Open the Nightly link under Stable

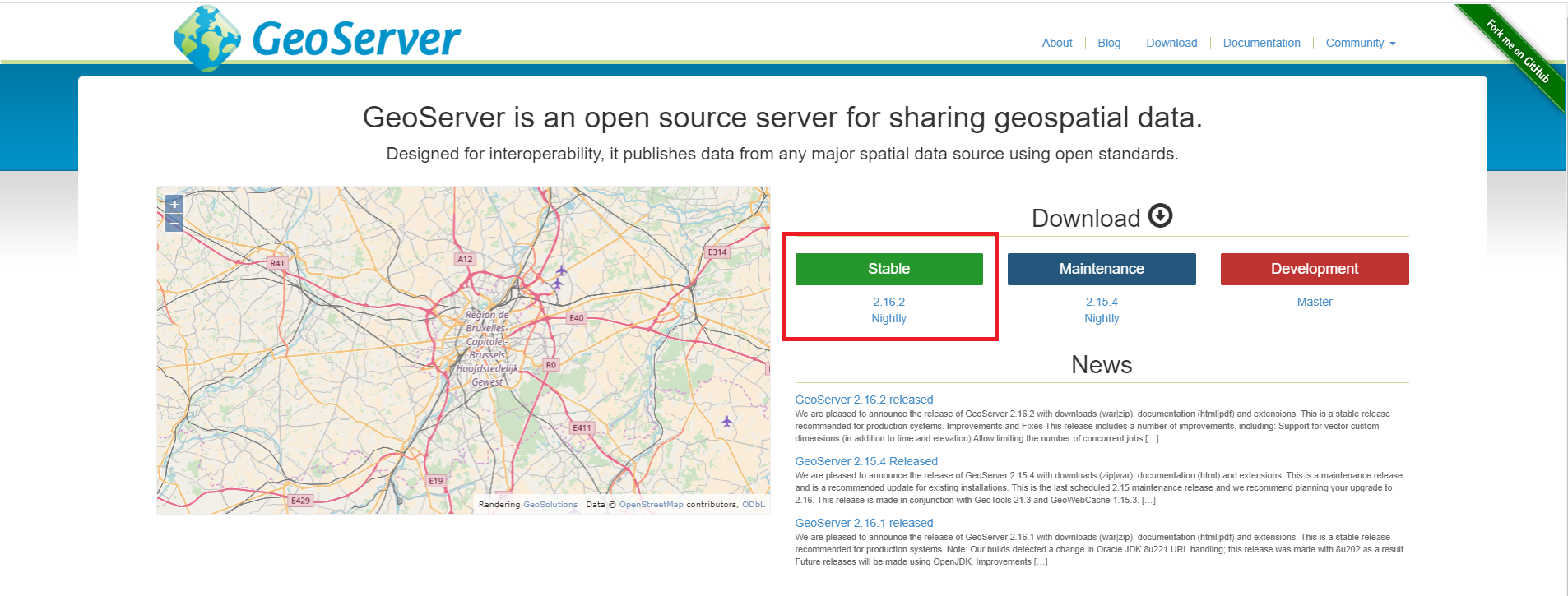(x=888, y=318)
